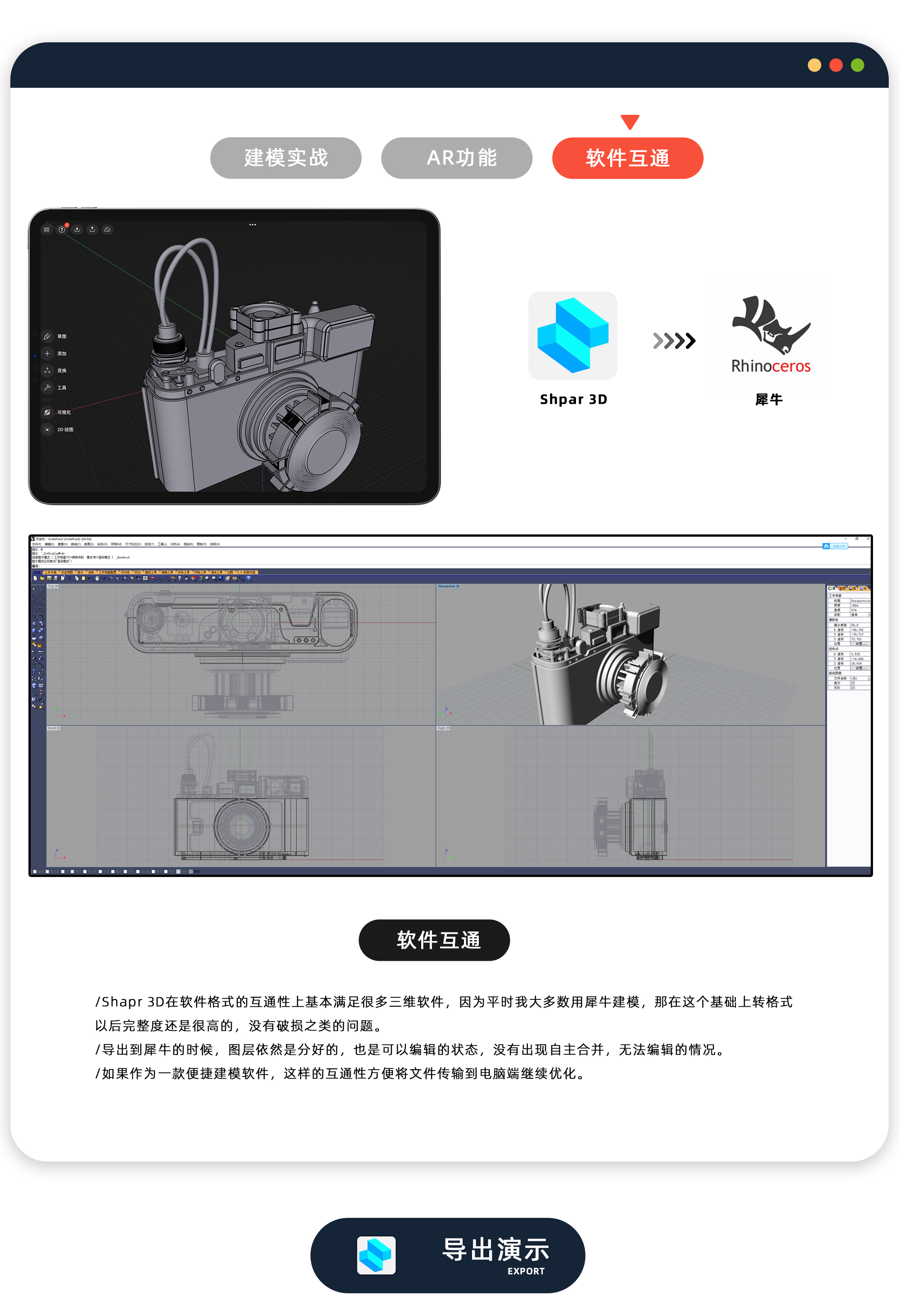The image size is (900, 1316).
Task: Select the 草图 (Sketch) tool in Shapr 3D sidebar
Action: [x=48, y=337]
